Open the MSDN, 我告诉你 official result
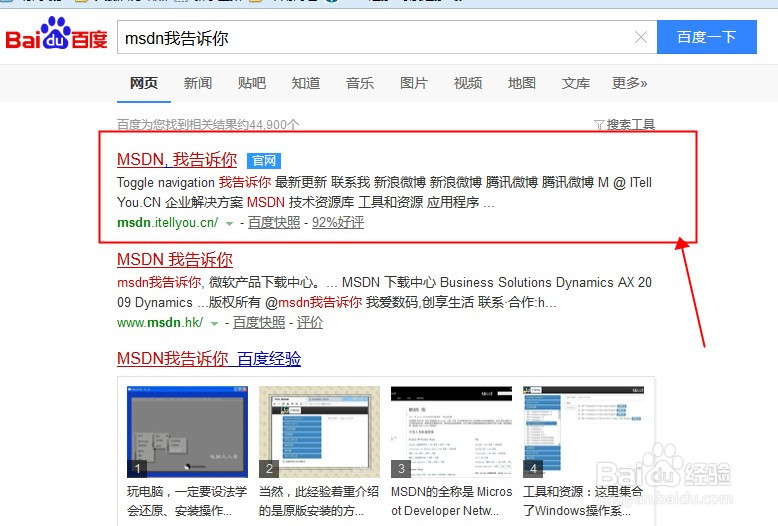Image resolution: width=778 pixels, height=526 pixels. coord(177,160)
